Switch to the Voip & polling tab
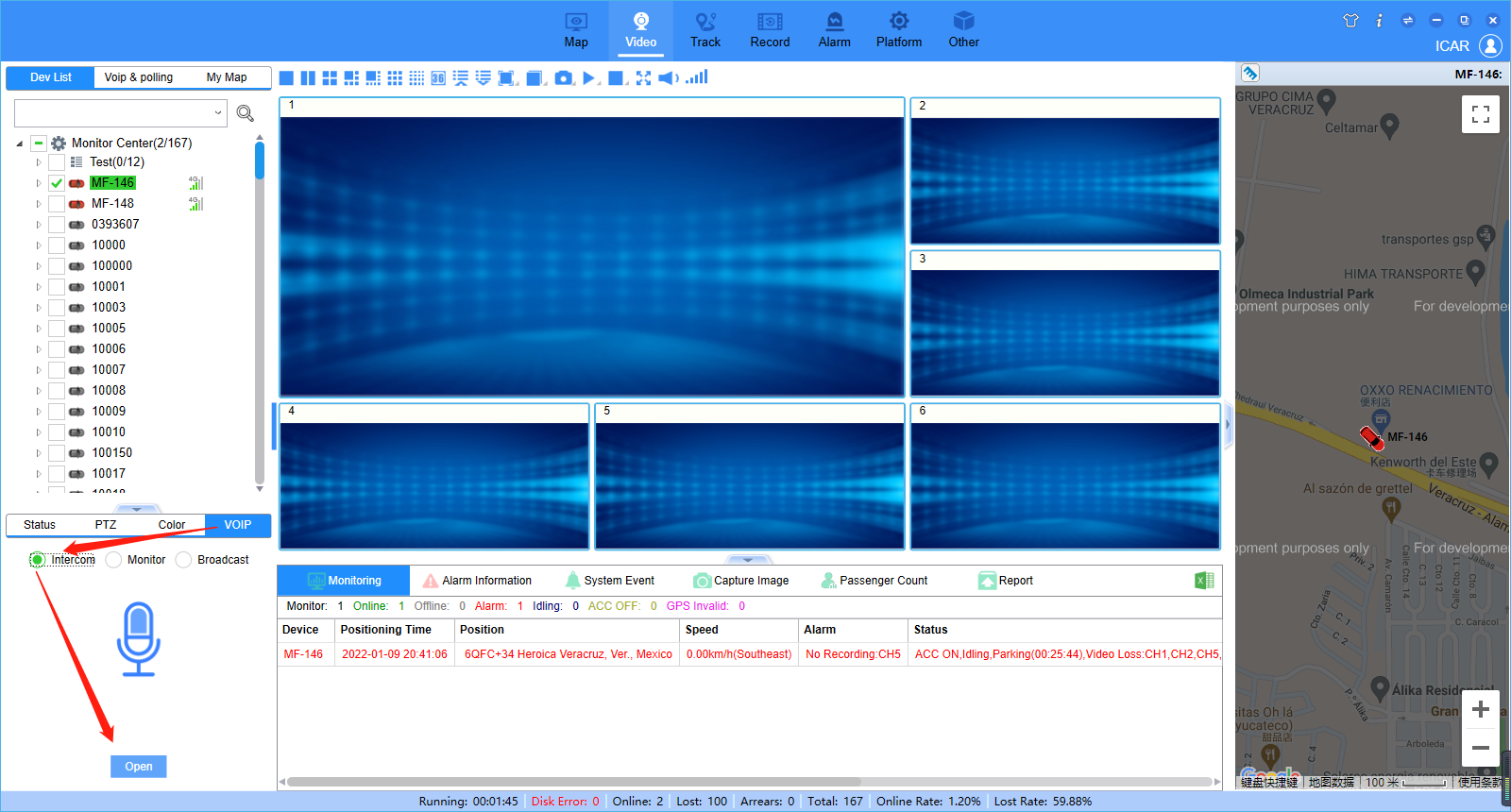1511x812 pixels. (139, 77)
